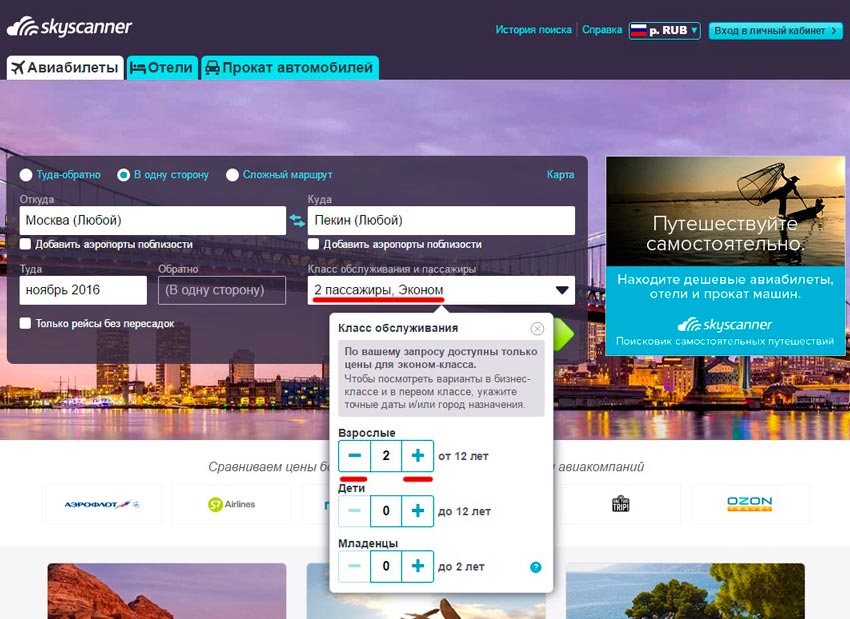850x619 pixels.
Task: Click Вход в личный кабинет button
Action: [775, 31]
